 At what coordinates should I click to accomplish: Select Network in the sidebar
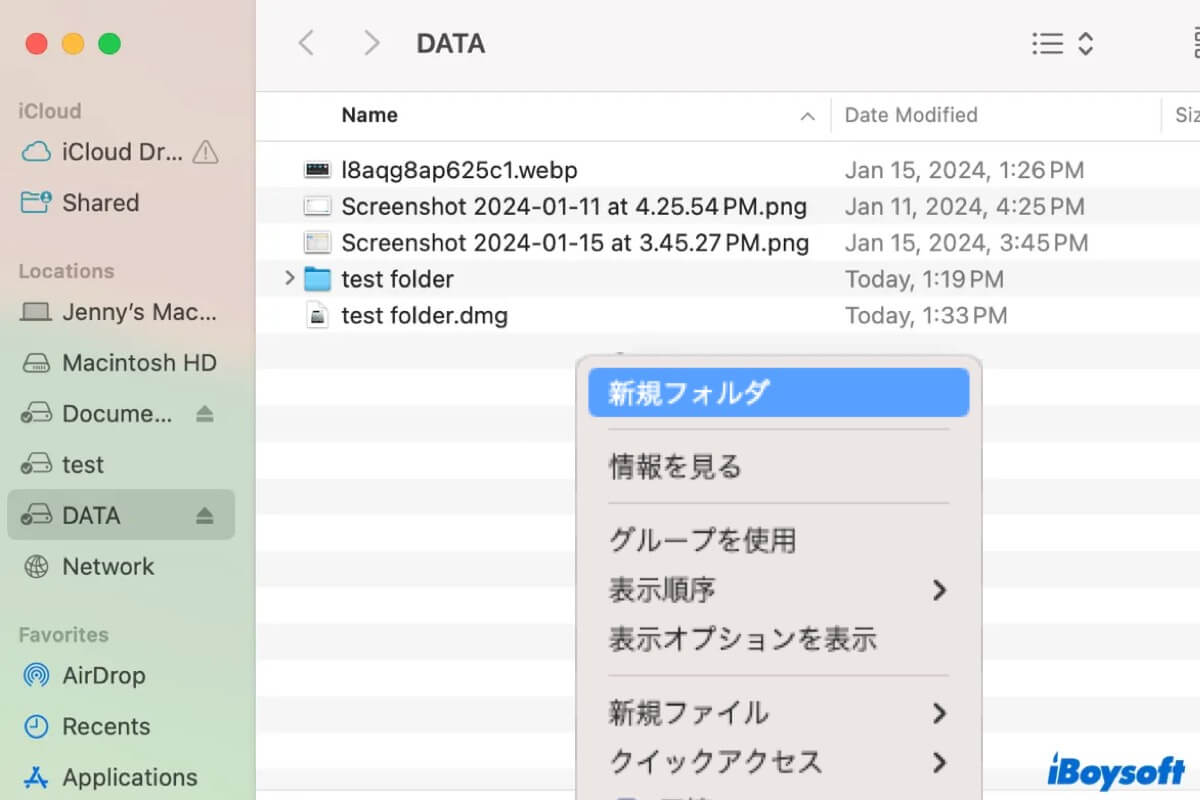108,567
